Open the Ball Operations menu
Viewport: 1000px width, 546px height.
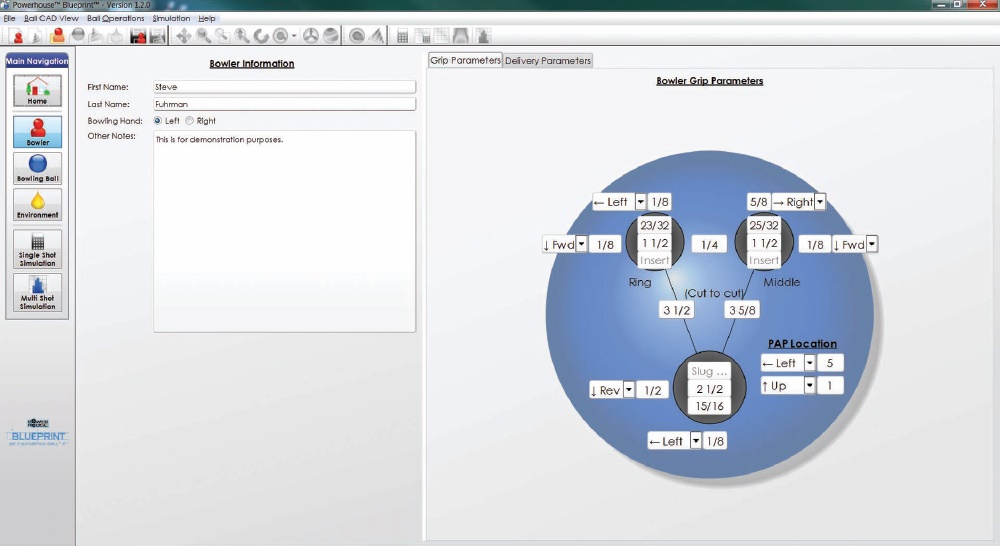point(115,18)
